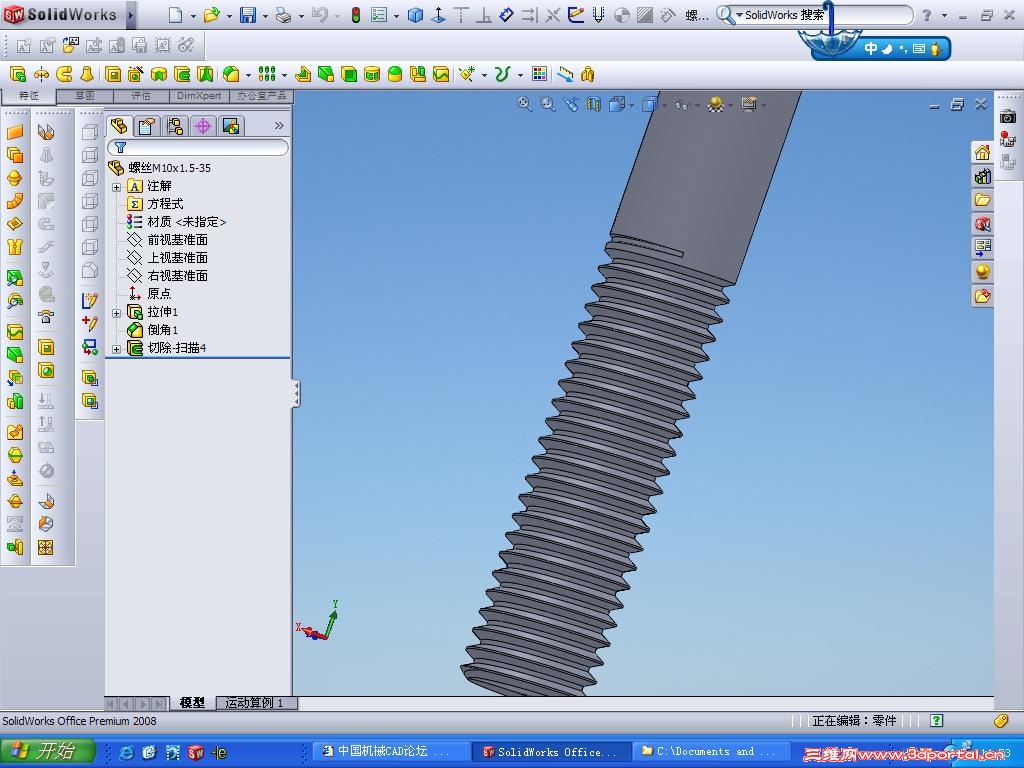Click the 开始 Start button
Viewport: 1024px width, 768px height.
[x=47, y=752]
